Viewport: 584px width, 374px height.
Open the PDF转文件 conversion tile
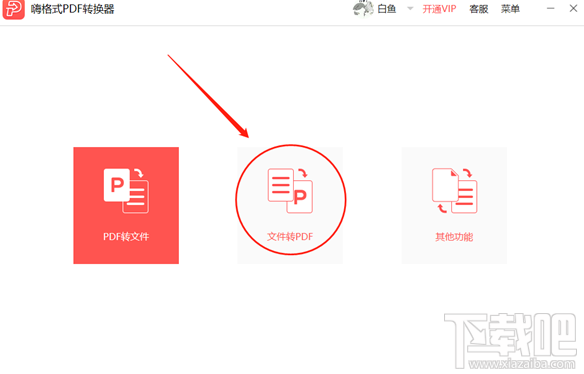tap(126, 205)
